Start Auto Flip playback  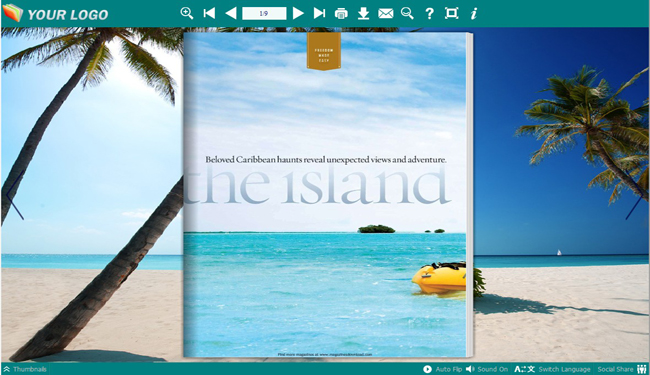[442, 369]
